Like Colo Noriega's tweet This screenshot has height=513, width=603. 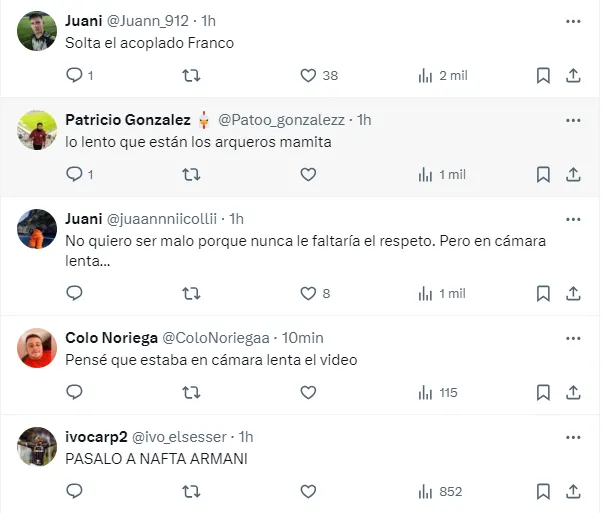point(309,392)
